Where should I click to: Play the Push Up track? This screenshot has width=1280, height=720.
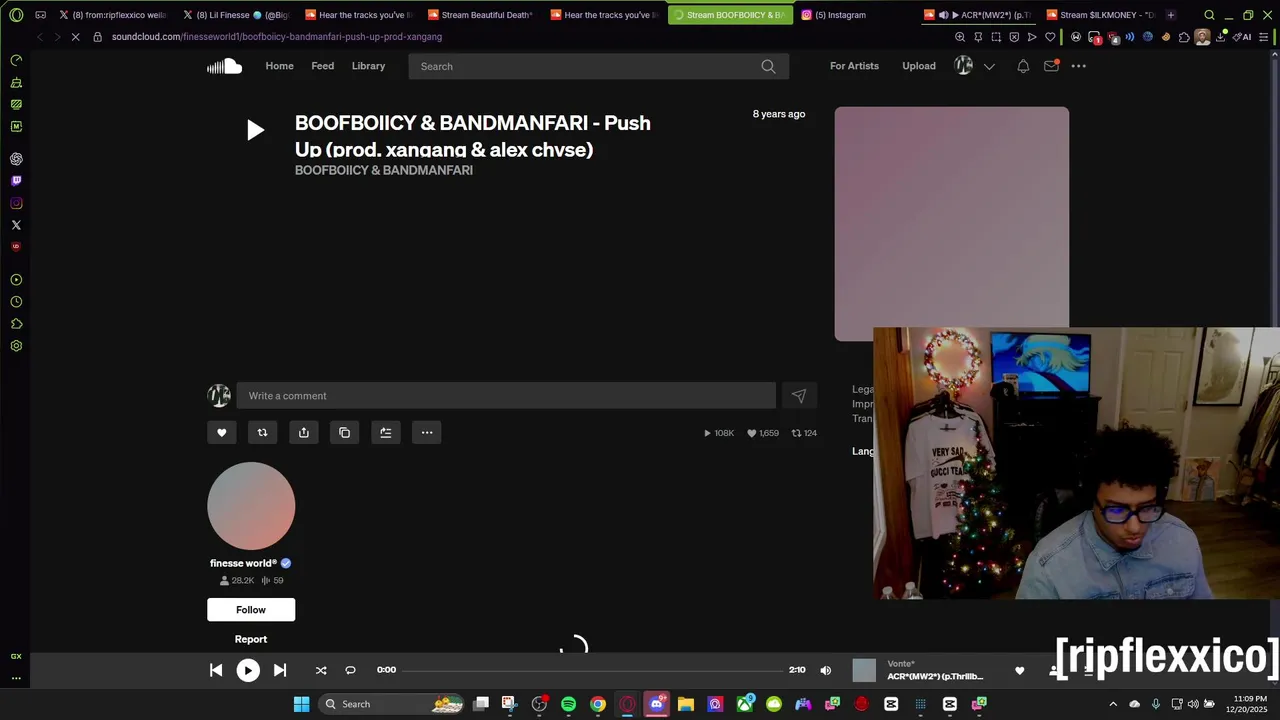pos(255,130)
